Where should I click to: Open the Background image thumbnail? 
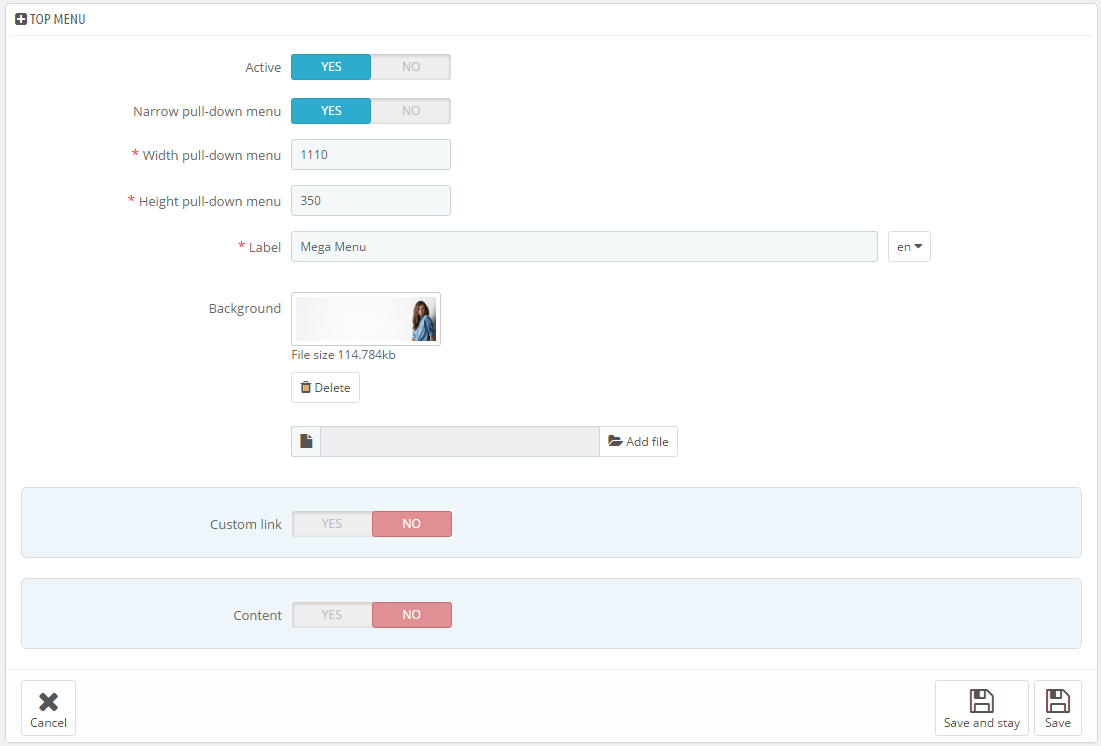(x=366, y=319)
